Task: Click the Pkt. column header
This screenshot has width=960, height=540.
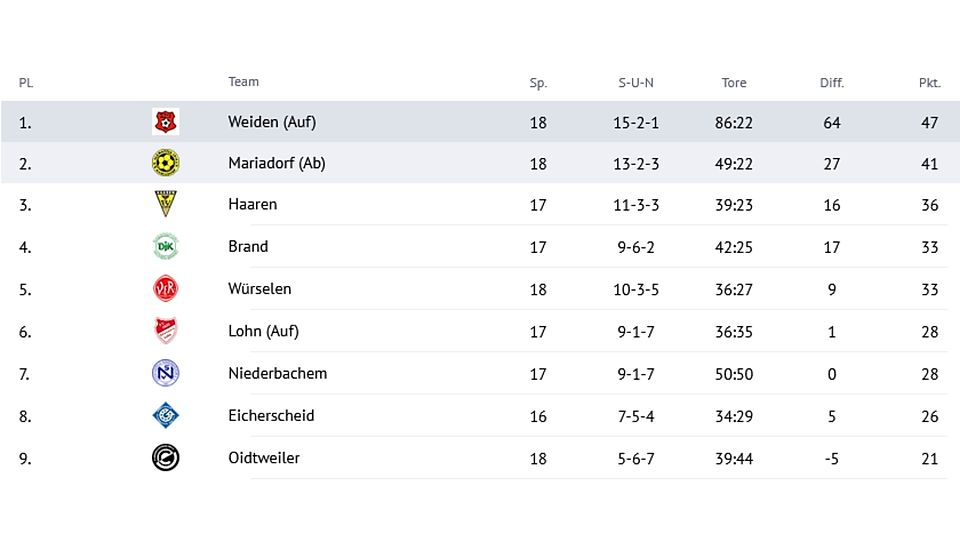Action: point(929,83)
